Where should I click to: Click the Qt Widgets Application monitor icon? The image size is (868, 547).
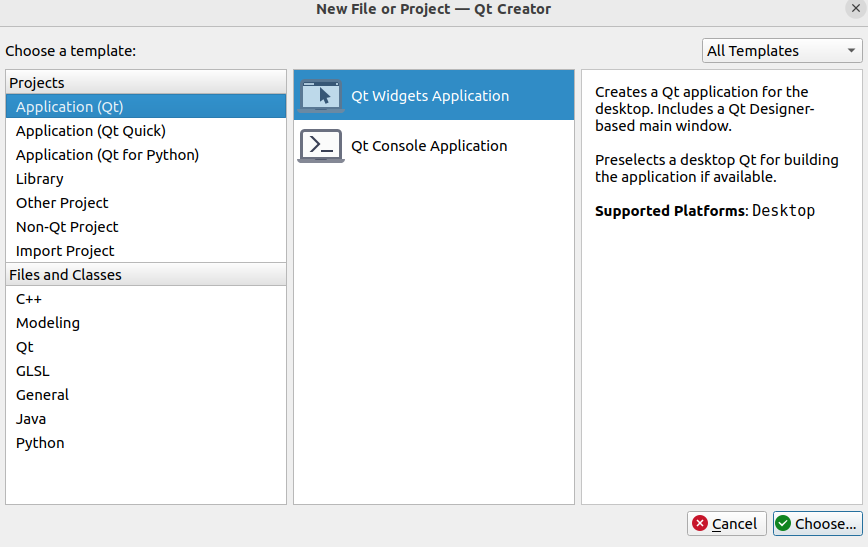click(321, 96)
